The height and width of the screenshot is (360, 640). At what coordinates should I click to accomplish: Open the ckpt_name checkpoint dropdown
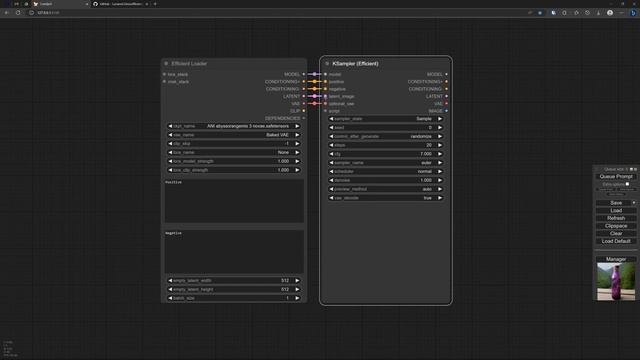[x=234, y=126]
